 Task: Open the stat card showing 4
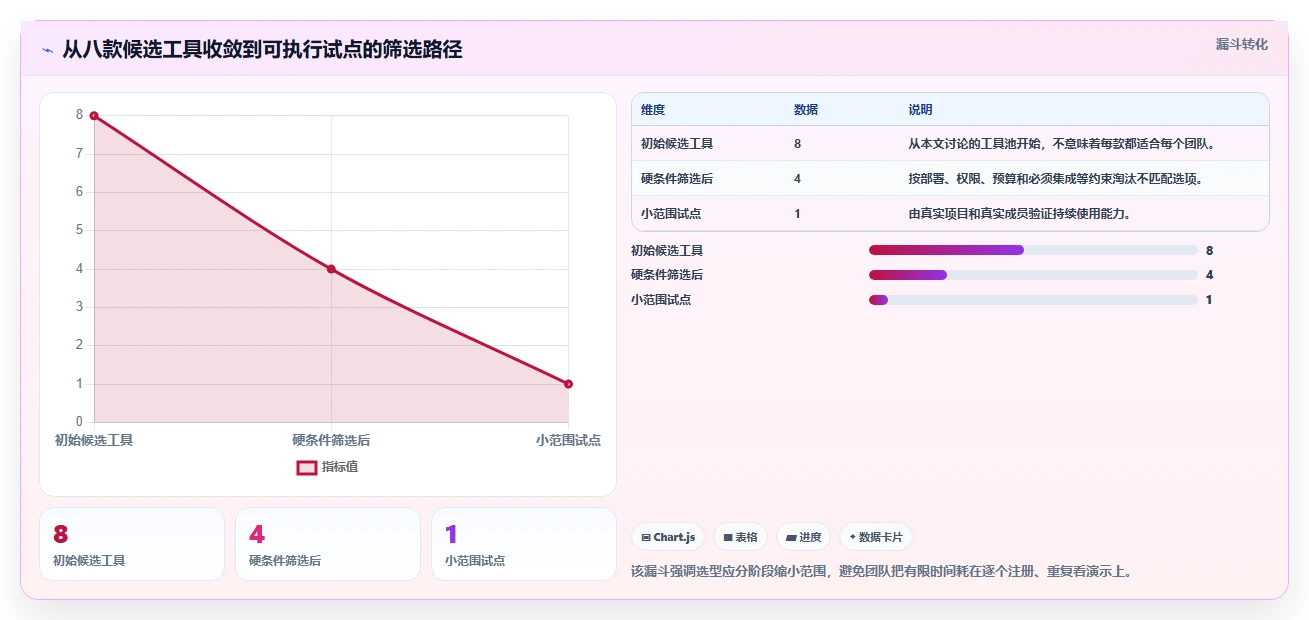pyautogui.click(x=328, y=544)
